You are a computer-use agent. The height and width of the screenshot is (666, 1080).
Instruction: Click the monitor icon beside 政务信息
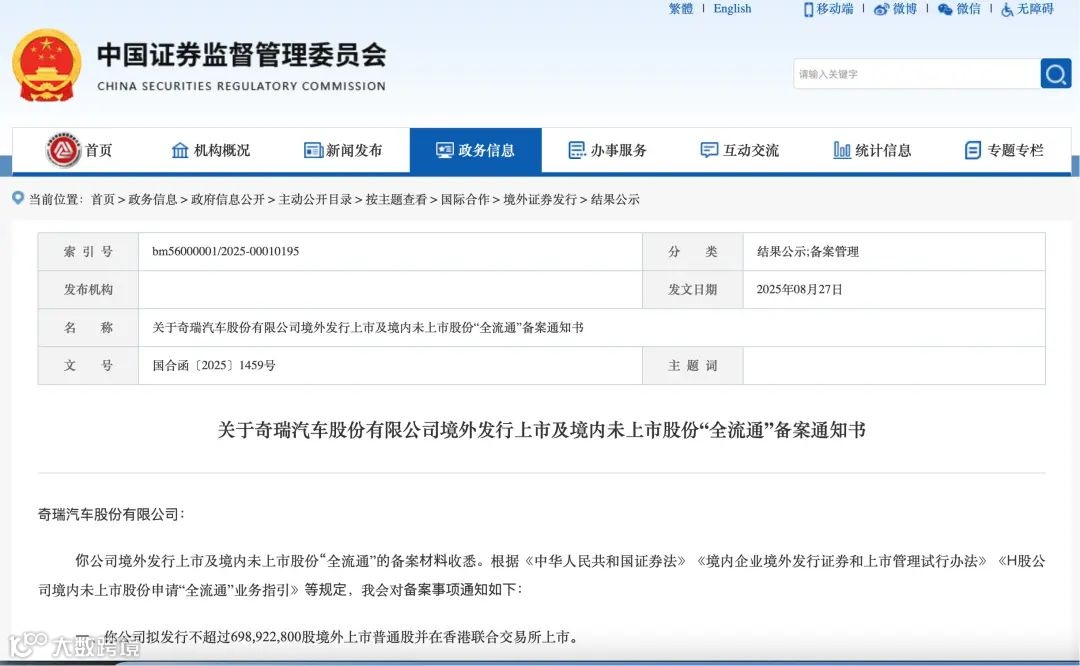(x=445, y=150)
